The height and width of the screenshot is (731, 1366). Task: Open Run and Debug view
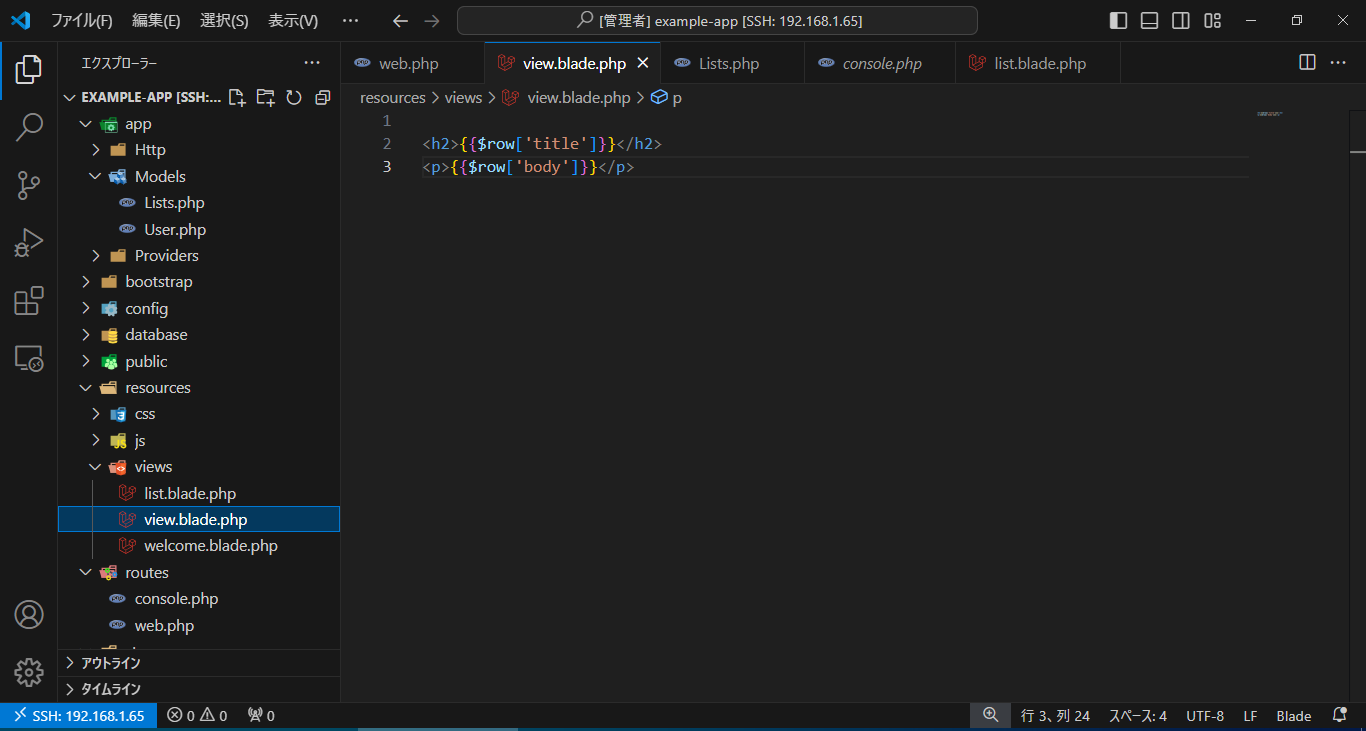(x=29, y=243)
